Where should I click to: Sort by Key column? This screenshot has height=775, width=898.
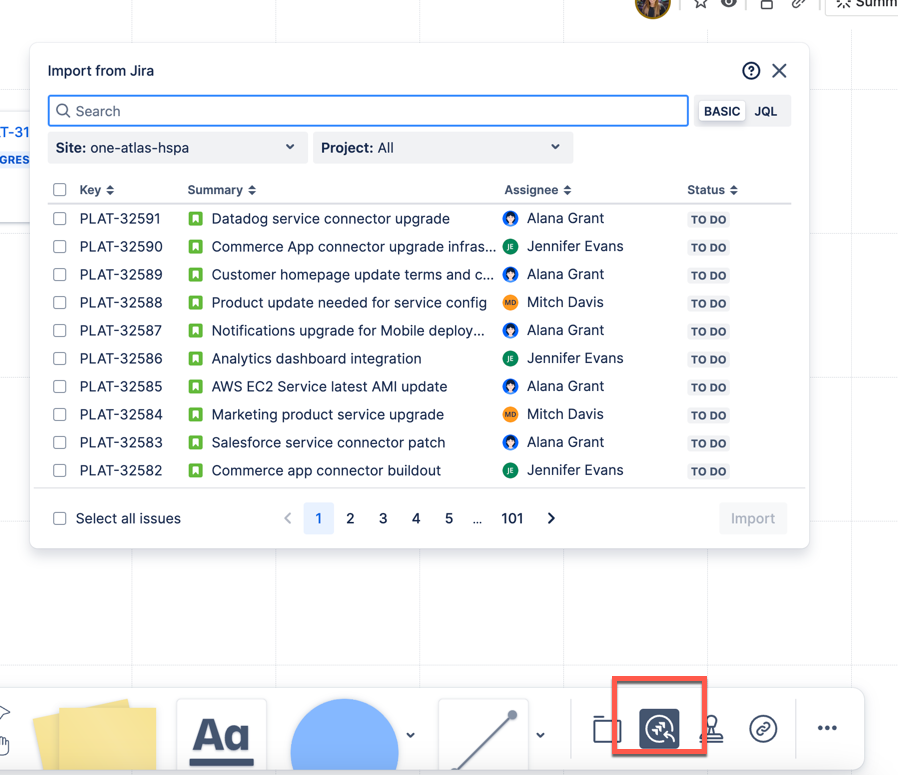(97, 190)
